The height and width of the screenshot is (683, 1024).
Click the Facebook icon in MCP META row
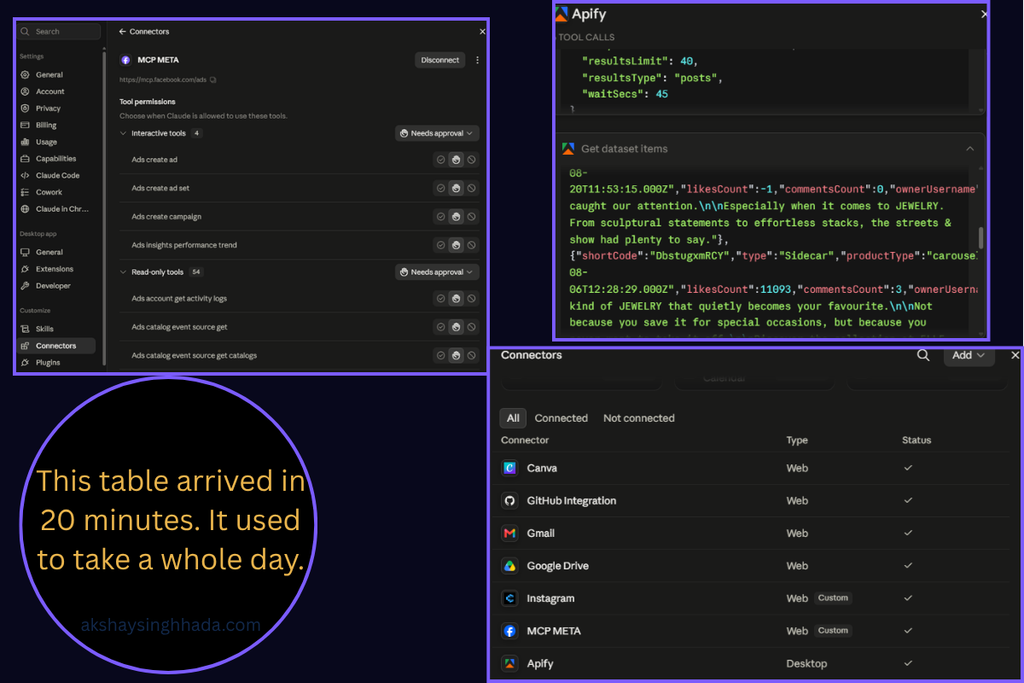point(510,631)
